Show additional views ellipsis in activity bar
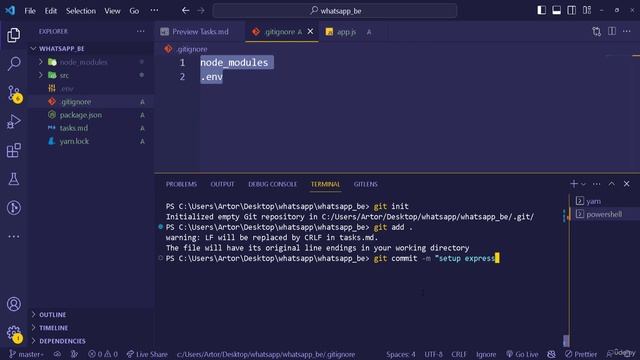The image size is (640, 360). pos(13,236)
